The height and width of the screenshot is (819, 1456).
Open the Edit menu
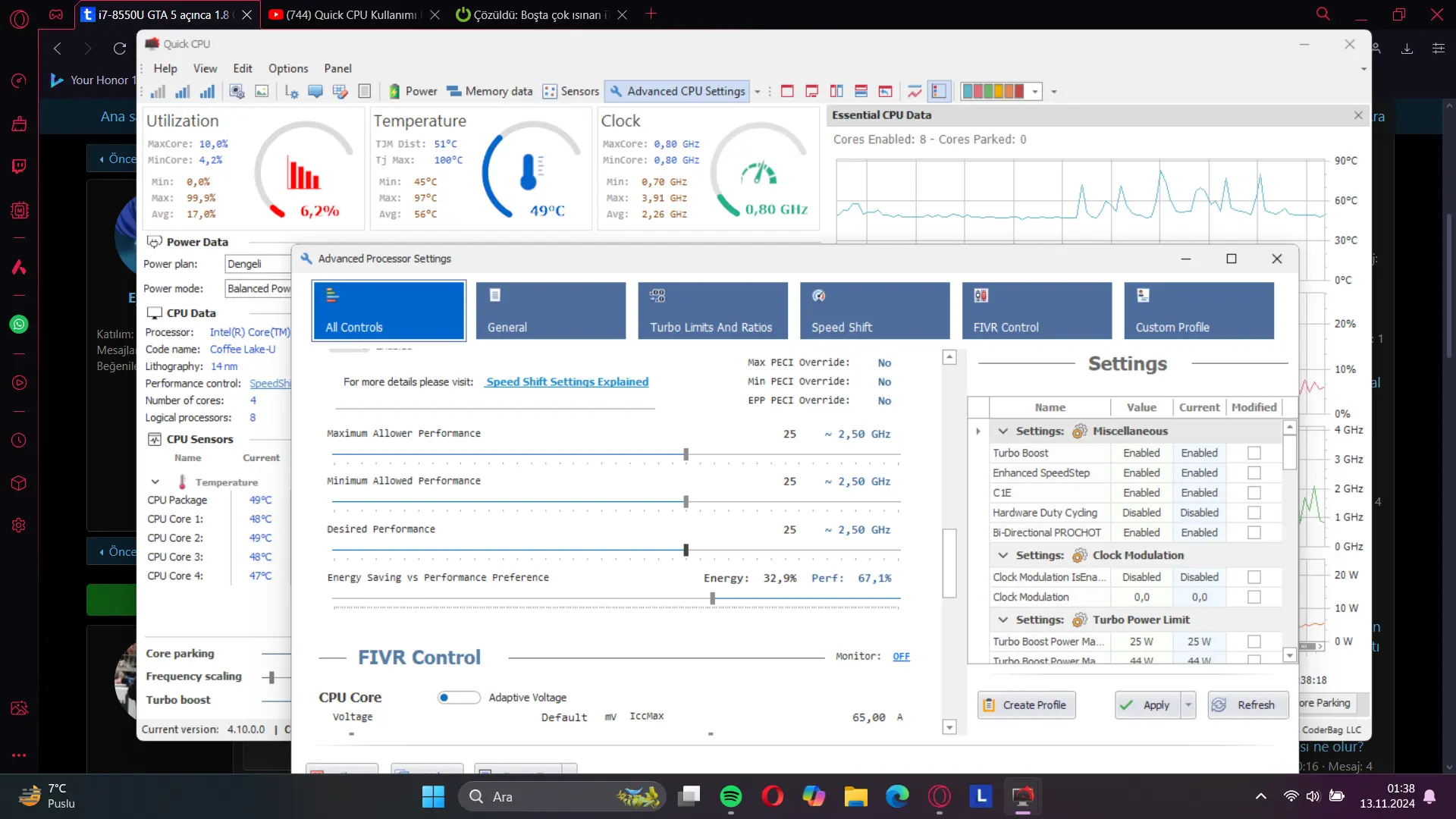243,68
